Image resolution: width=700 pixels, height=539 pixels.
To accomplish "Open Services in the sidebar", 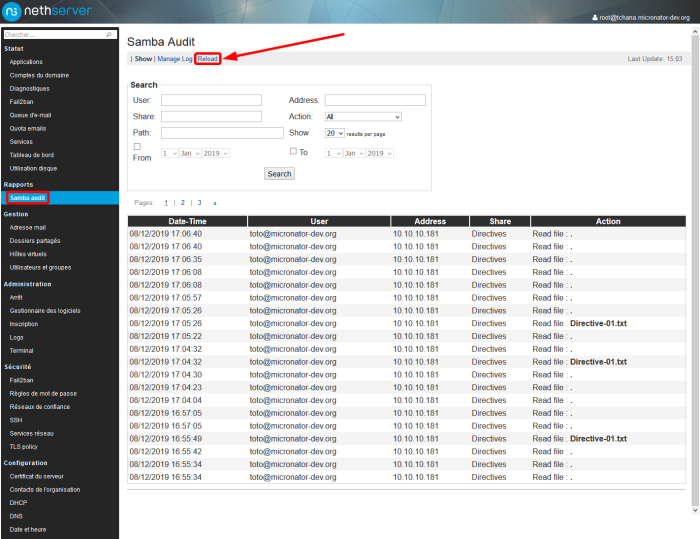I will pyautogui.click(x=21, y=142).
